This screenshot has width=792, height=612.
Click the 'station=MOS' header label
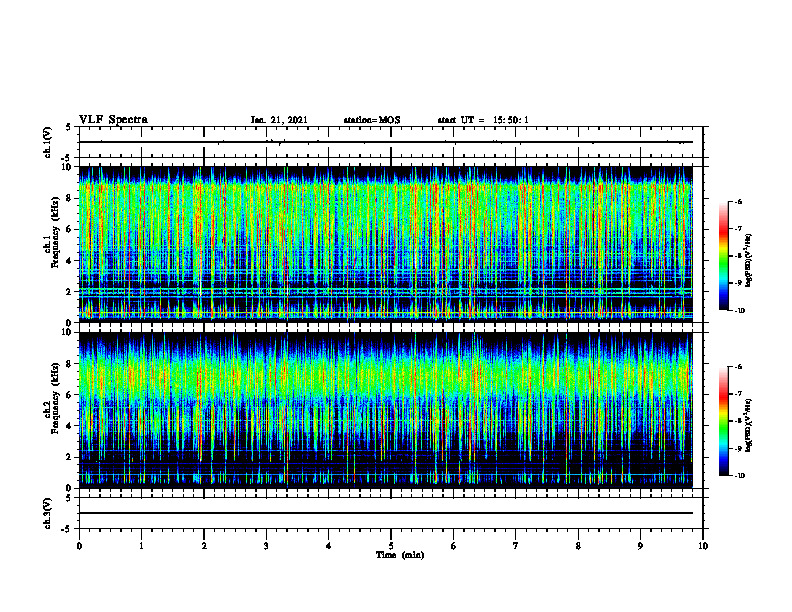point(372,120)
